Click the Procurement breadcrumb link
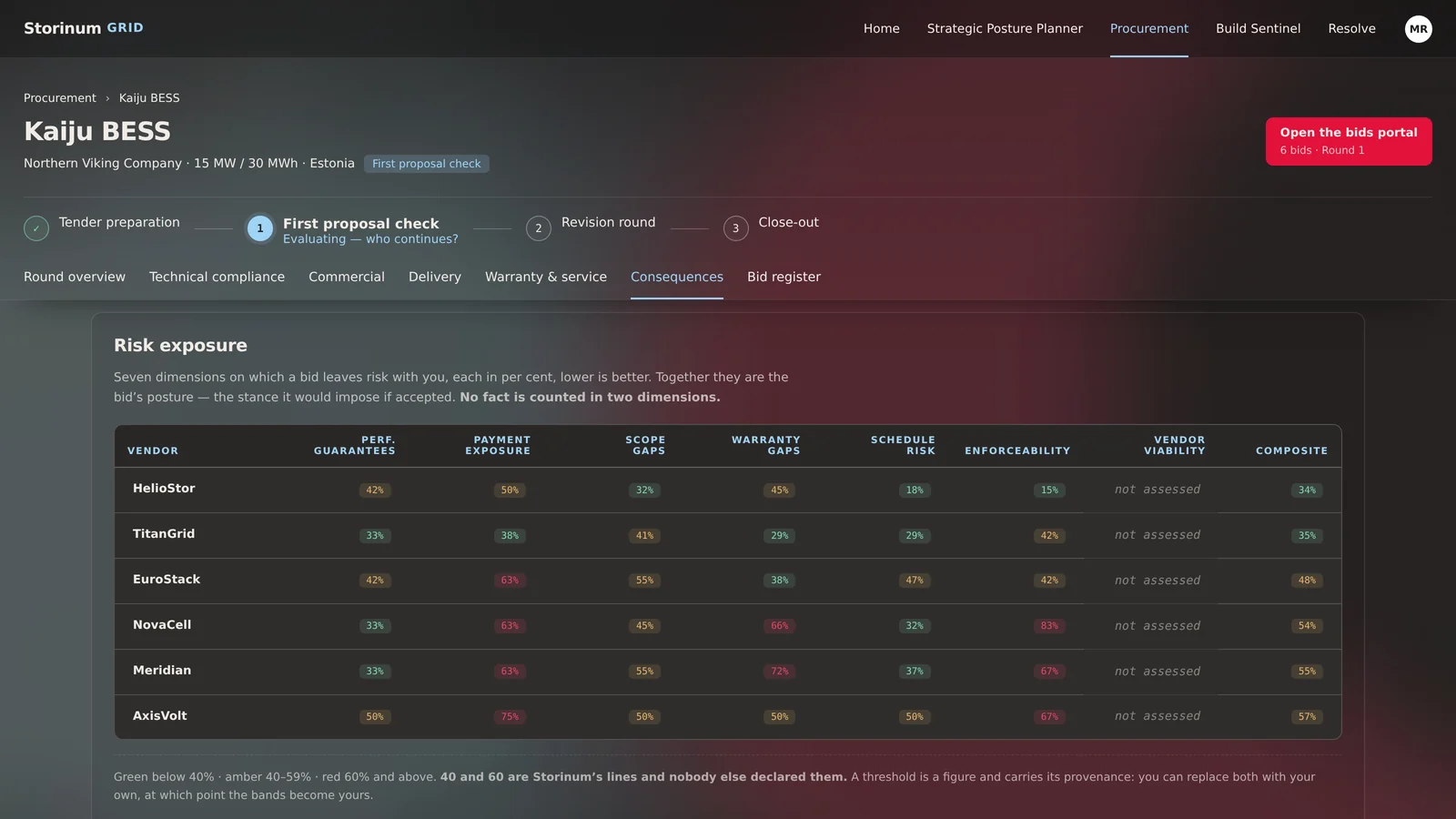 click(60, 98)
